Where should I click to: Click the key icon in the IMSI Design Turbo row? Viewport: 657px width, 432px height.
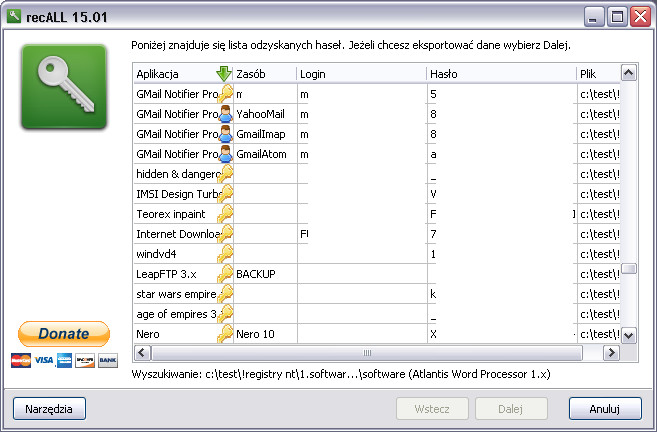(225, 194)
